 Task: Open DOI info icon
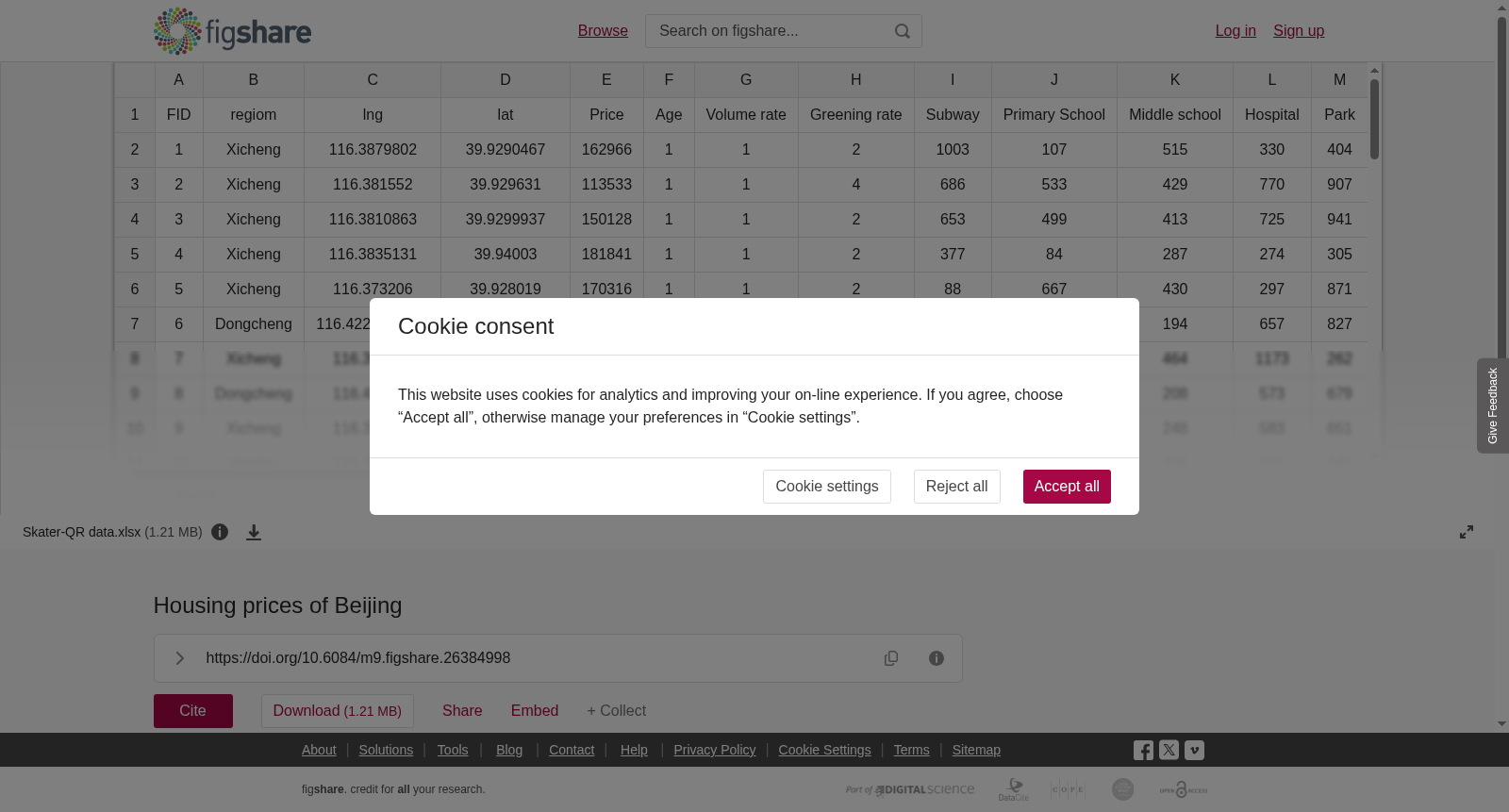click(x=937, y=658)
